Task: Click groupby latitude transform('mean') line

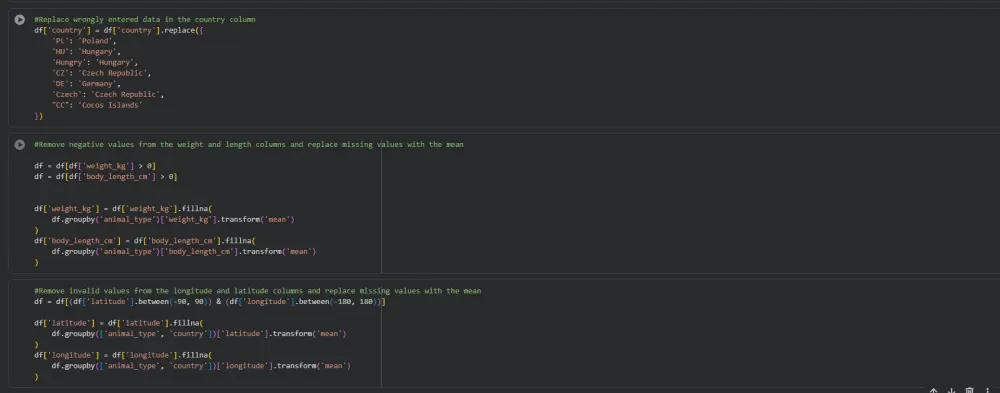Action: [x=199, y=334]
